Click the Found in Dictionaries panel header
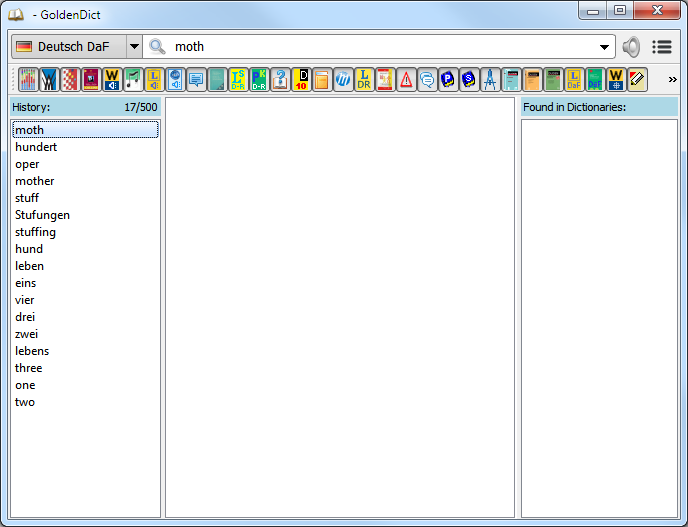The image size is (688, 527). 599,107
